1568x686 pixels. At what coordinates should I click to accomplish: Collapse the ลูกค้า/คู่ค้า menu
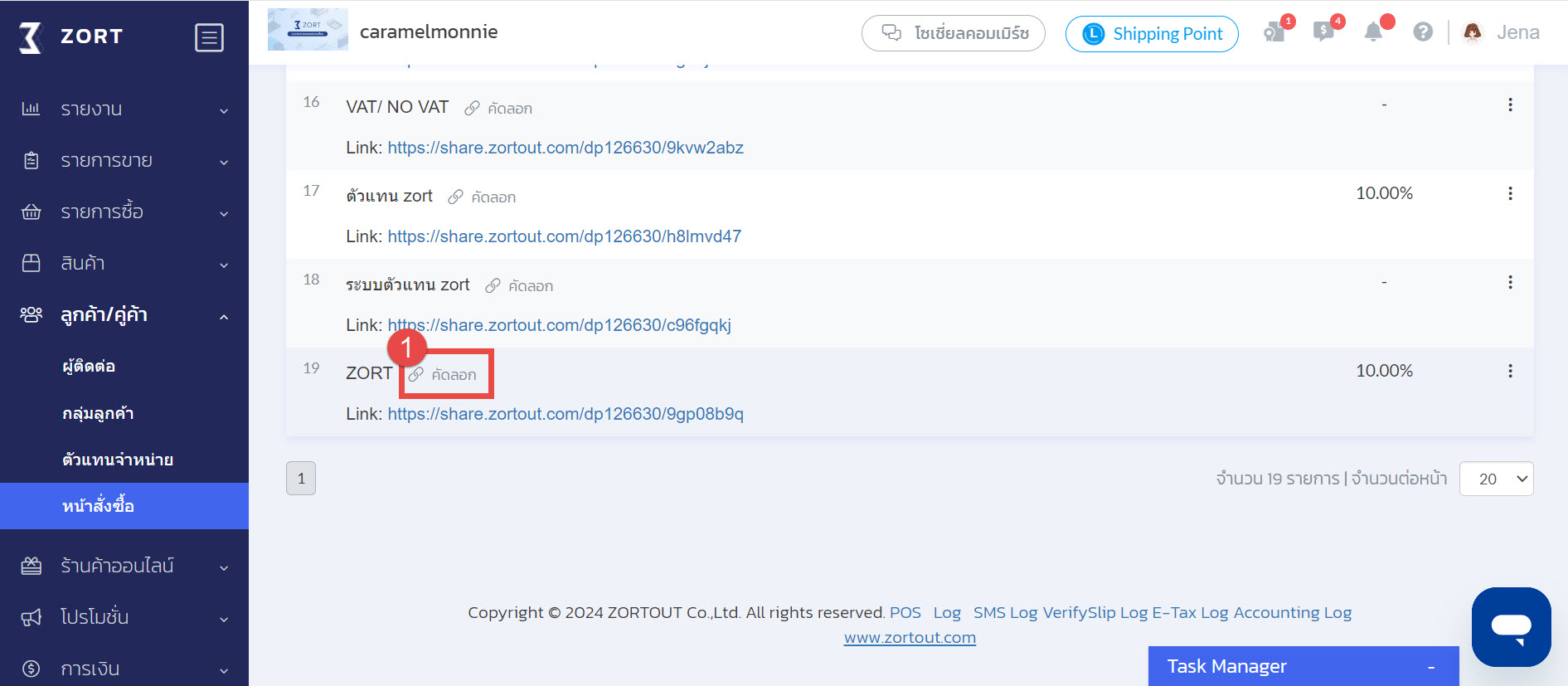(124, 314)
